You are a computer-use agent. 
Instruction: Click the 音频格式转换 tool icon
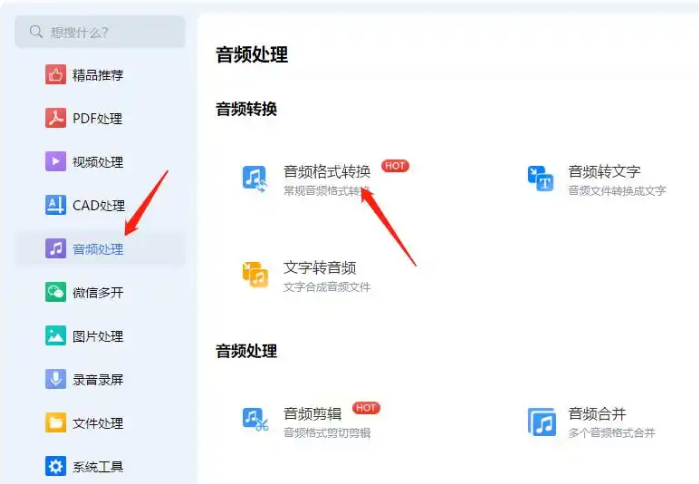coord(255,179)
